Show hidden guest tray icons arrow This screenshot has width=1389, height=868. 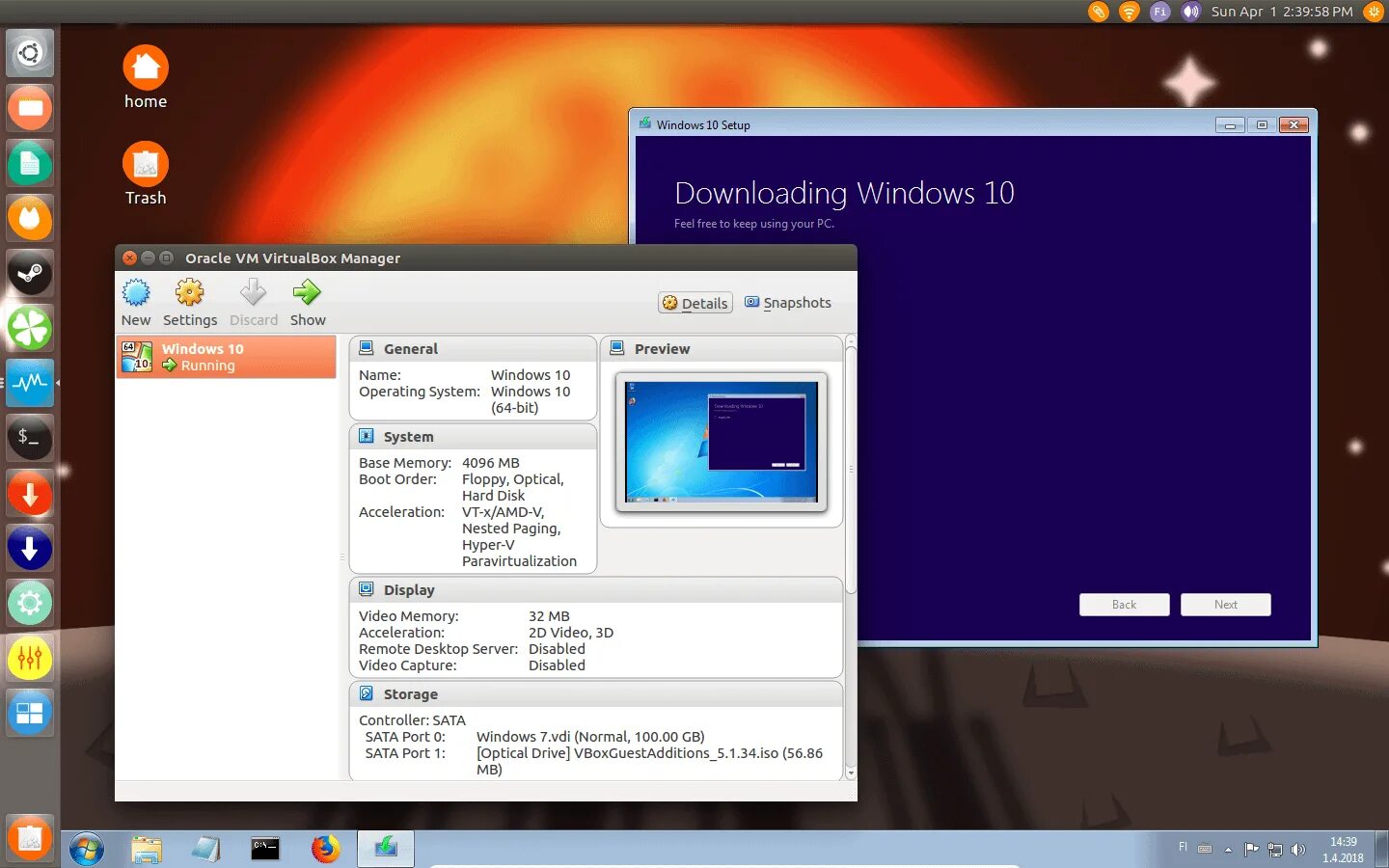pyautogui.click(x=1228, y=850)
